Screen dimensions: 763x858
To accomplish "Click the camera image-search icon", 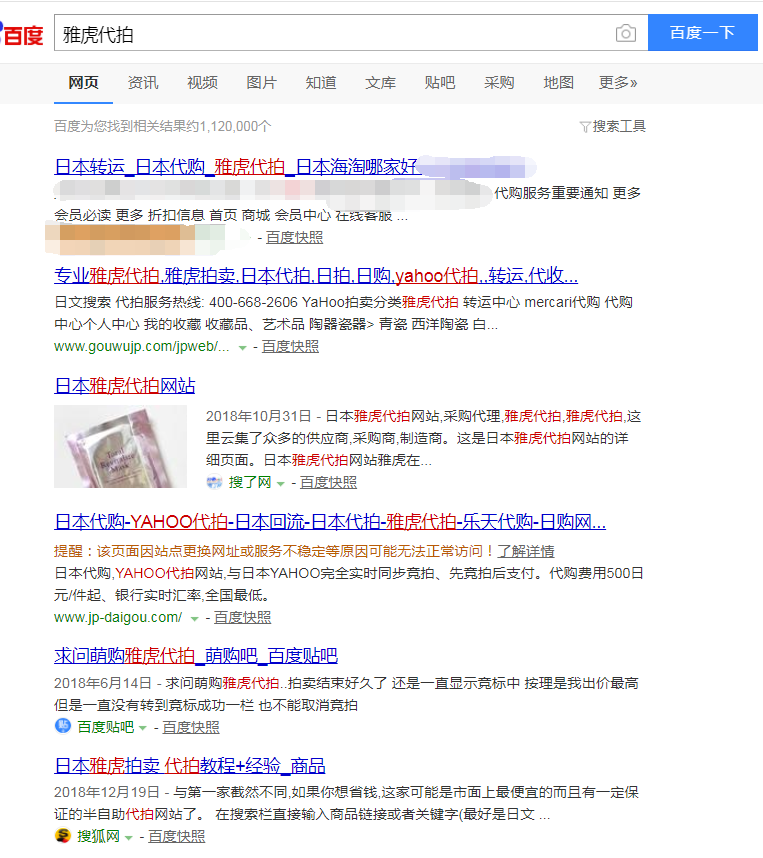I will (x=626, y=33).
